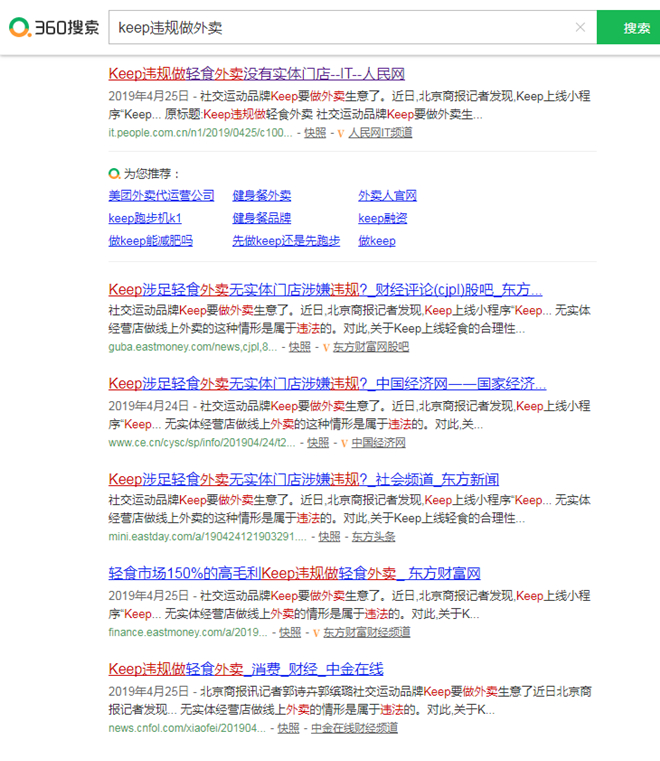The image size is (660, 761).
Task: Click the 东方财富财经频道 source link
Action: click(366, 632)
